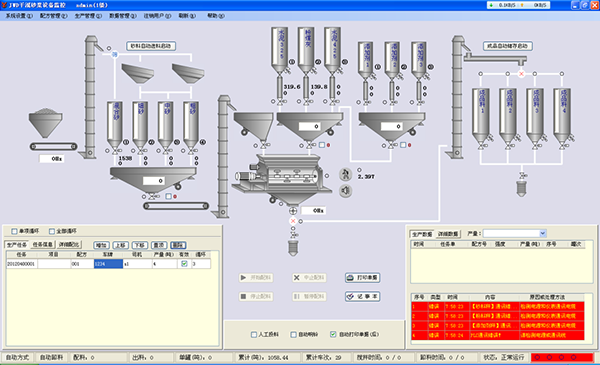The width and height of the screenshot is (600, 365).
Task: Open the 系统设置 system settings menu
Action: 19,16
